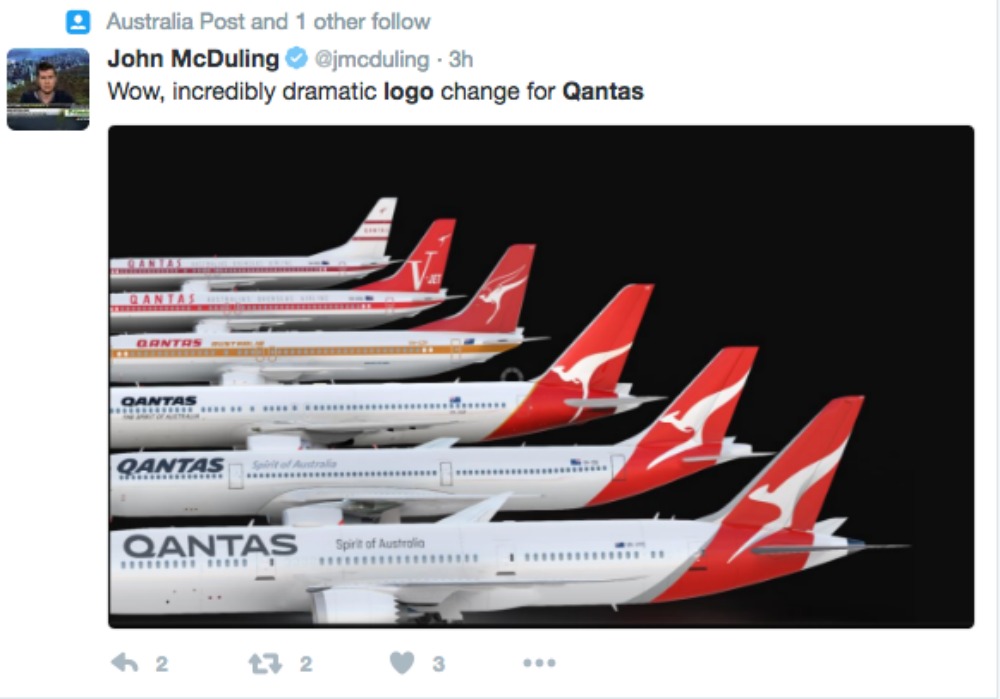Click the bold logo keyword in tweet

pos(408,92)
